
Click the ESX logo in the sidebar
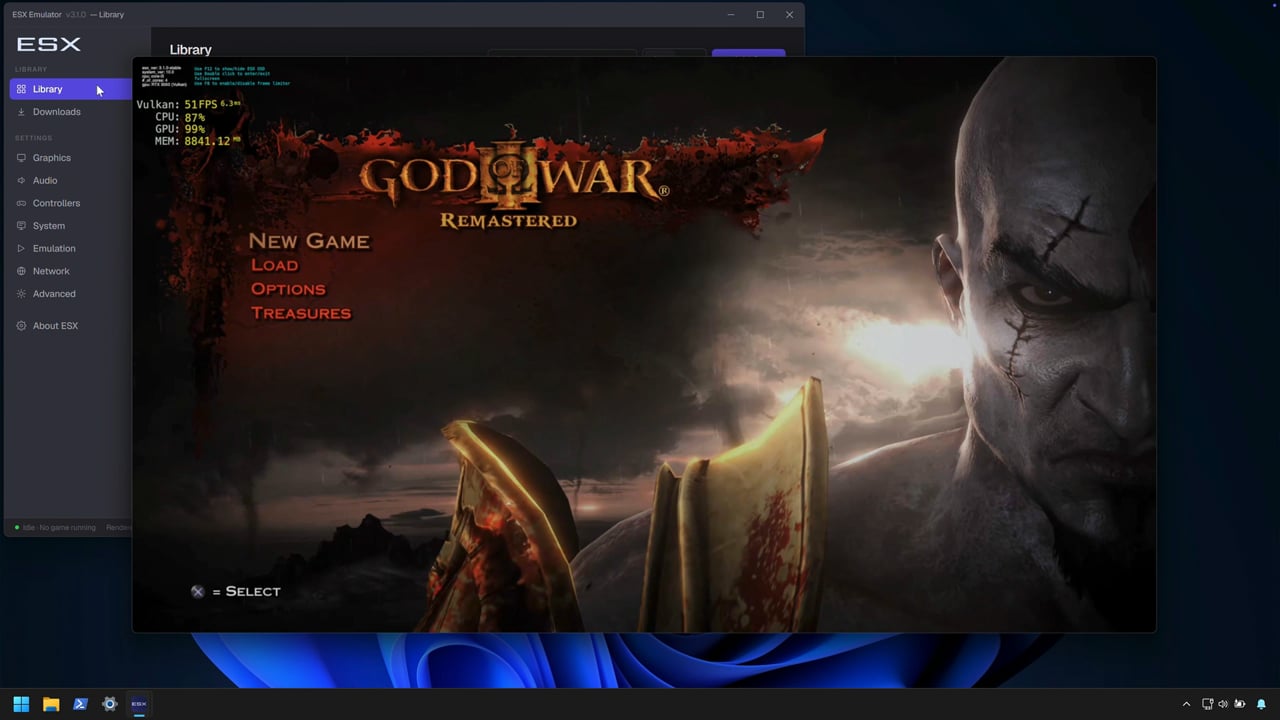click(49, 44)
